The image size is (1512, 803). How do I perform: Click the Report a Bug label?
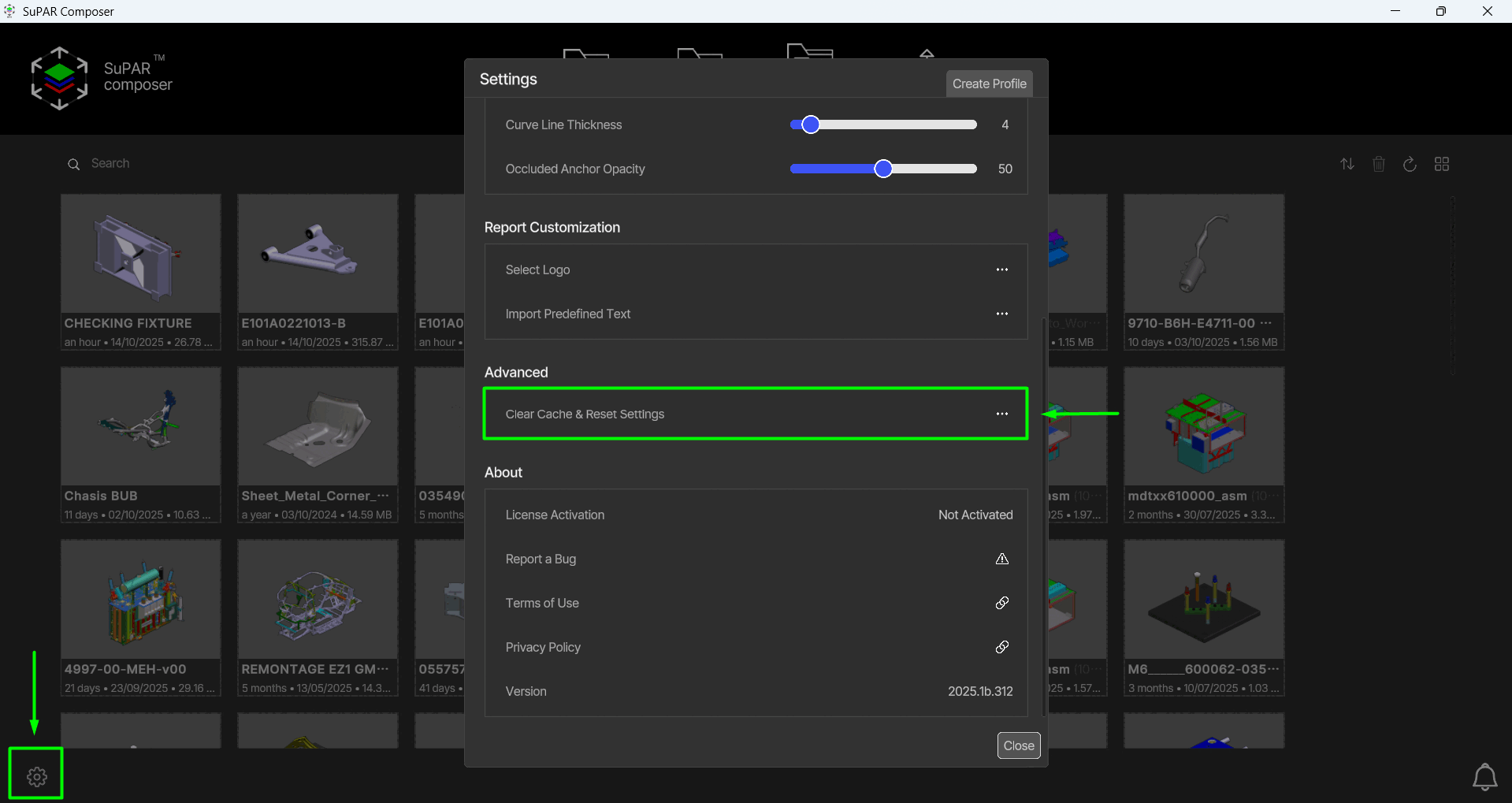pyautogui.click(x=541, y=559)
